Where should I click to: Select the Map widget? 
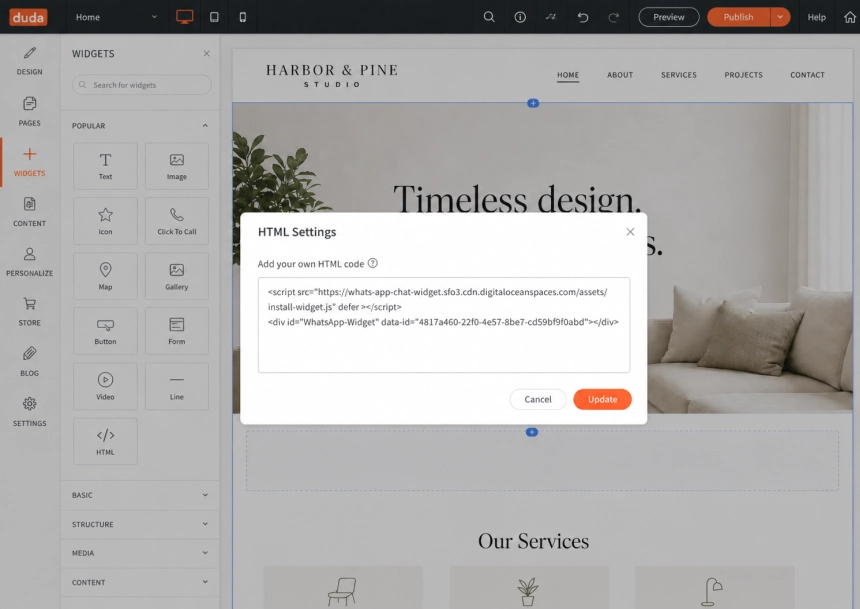tap(105, 276)
